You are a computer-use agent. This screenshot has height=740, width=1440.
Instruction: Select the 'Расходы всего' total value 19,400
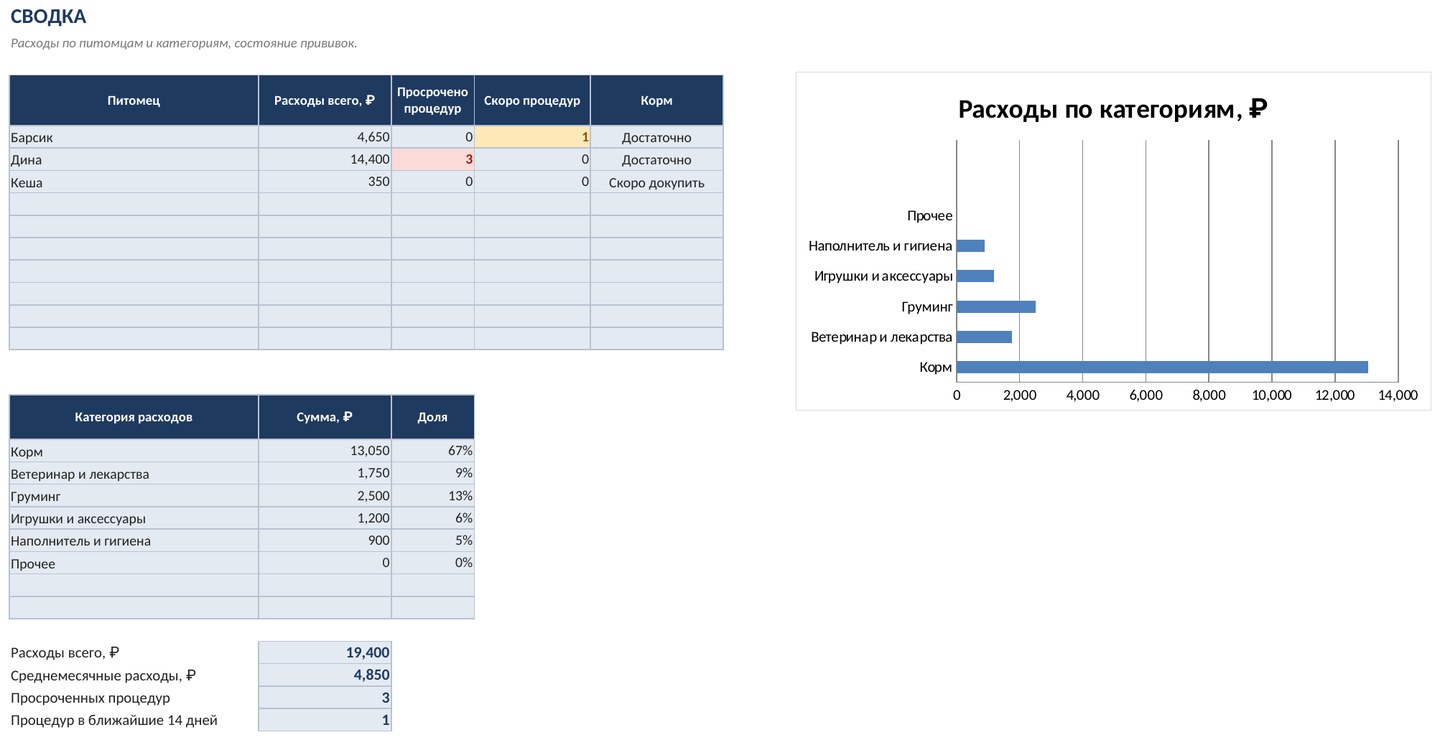pos(325,652)
